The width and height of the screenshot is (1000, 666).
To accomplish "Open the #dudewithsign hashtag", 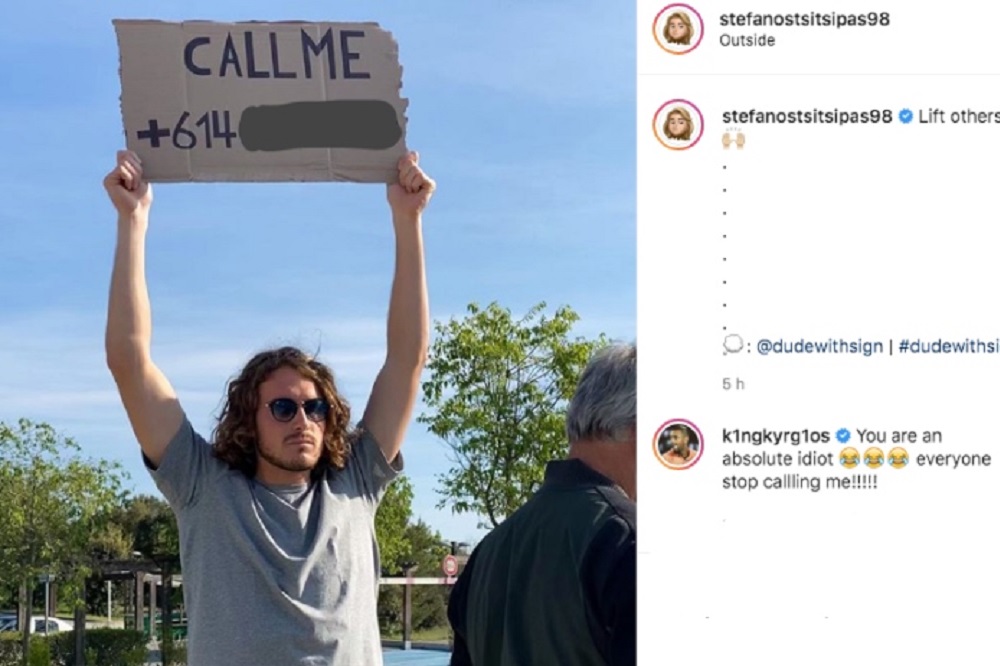I will (x=949, y=346).
